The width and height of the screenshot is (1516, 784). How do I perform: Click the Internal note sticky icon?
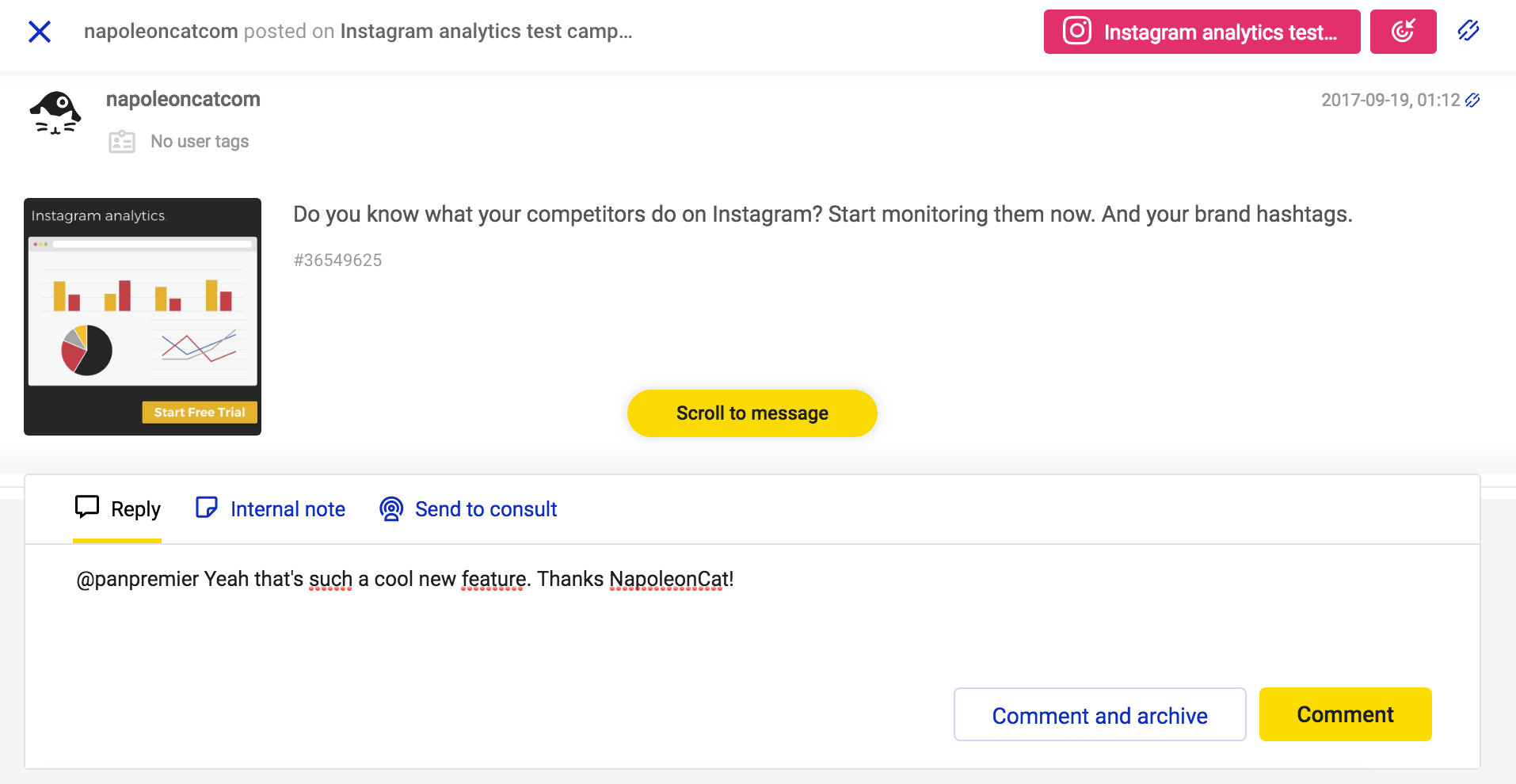click(x=207, y=508)
